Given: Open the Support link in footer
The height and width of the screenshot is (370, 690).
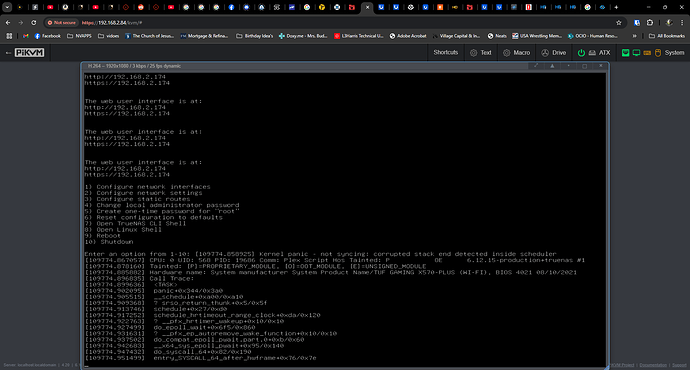Looking at the screenshot, I should 679,365.
